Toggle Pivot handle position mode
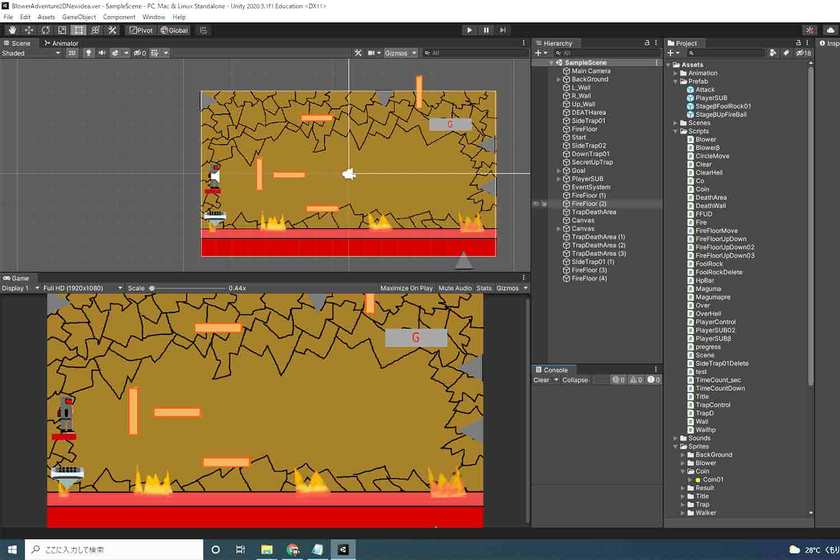840x560 pixels. tap(141, 30)
